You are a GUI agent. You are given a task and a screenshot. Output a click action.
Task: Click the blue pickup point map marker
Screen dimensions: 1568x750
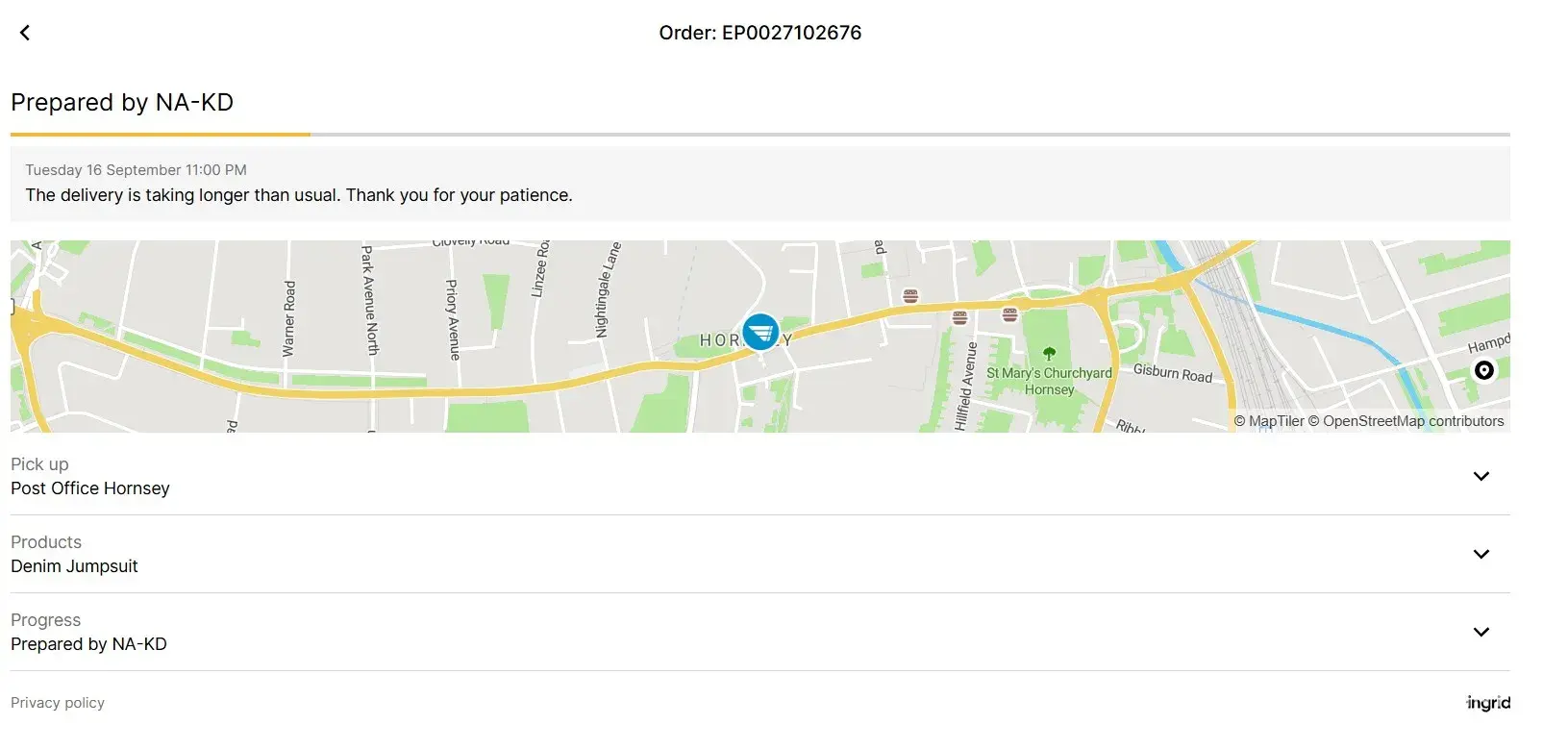(x=760, y=332)
